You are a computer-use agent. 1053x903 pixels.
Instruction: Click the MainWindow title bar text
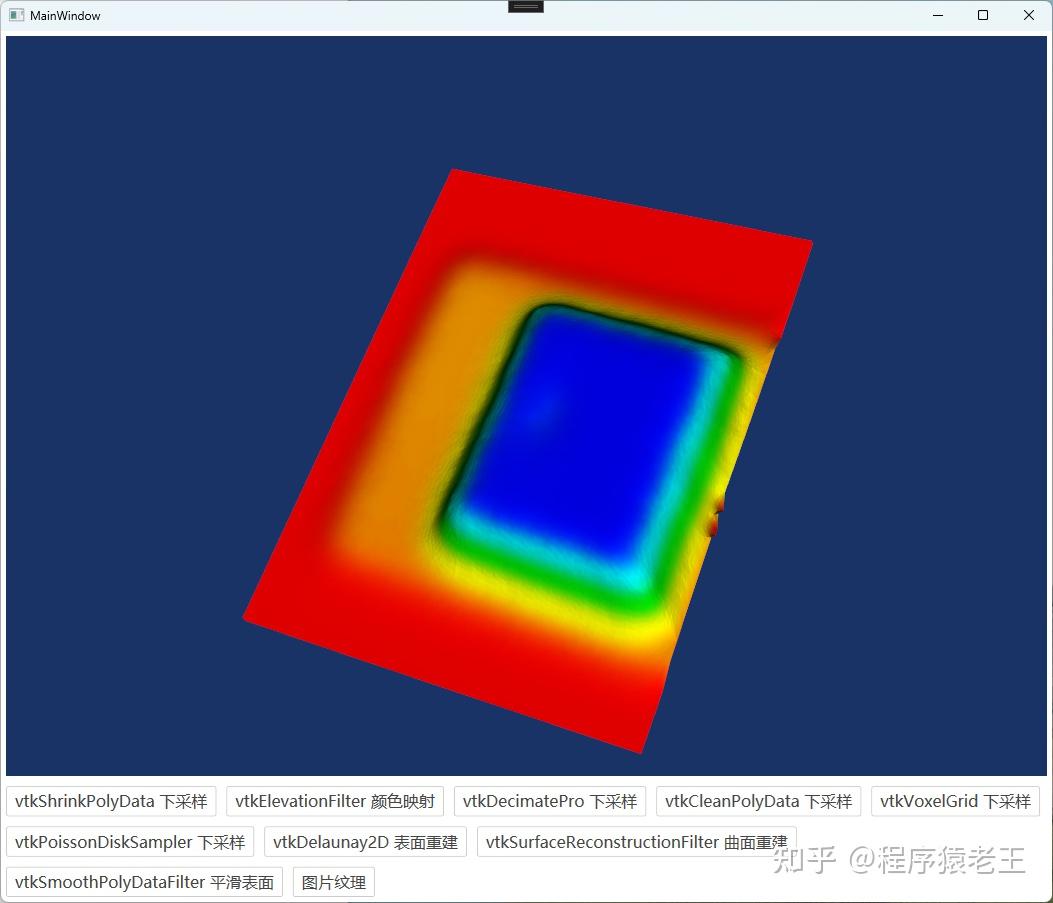(x=64, y=15)
